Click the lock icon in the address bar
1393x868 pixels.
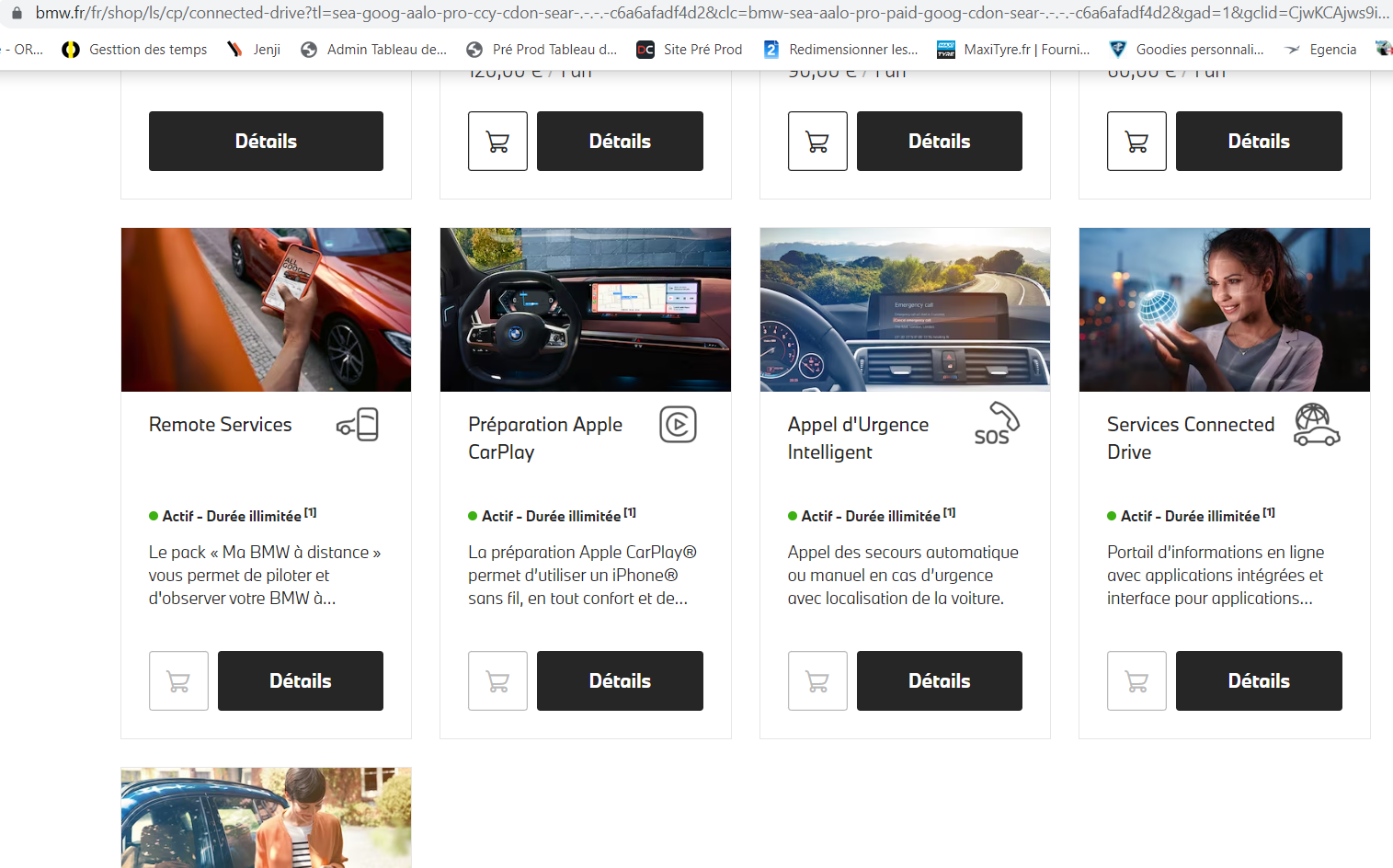coord(16,13)
